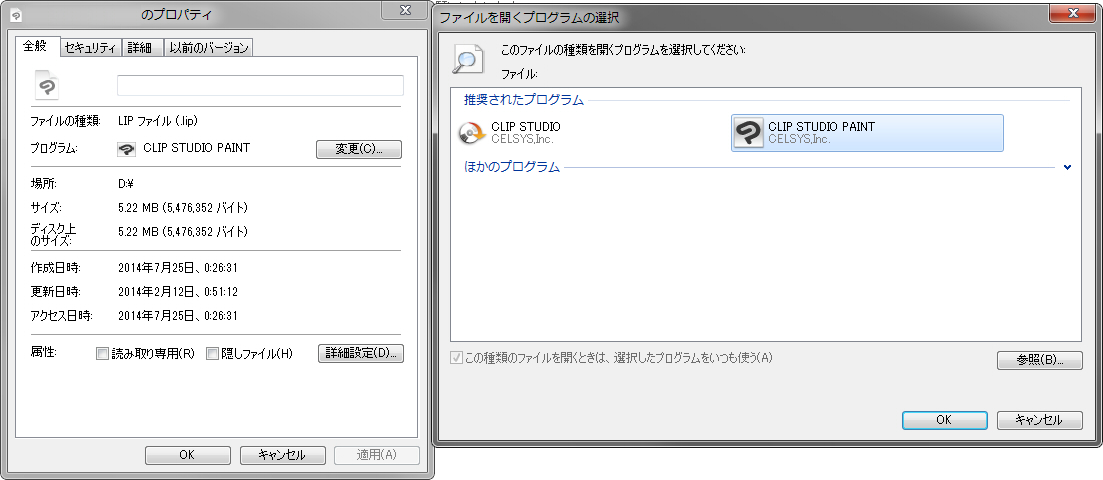Viewport: 1103px width, 480px height.
Task: Click the サイズ value 5.22 MB
Action: pos(183,208)
